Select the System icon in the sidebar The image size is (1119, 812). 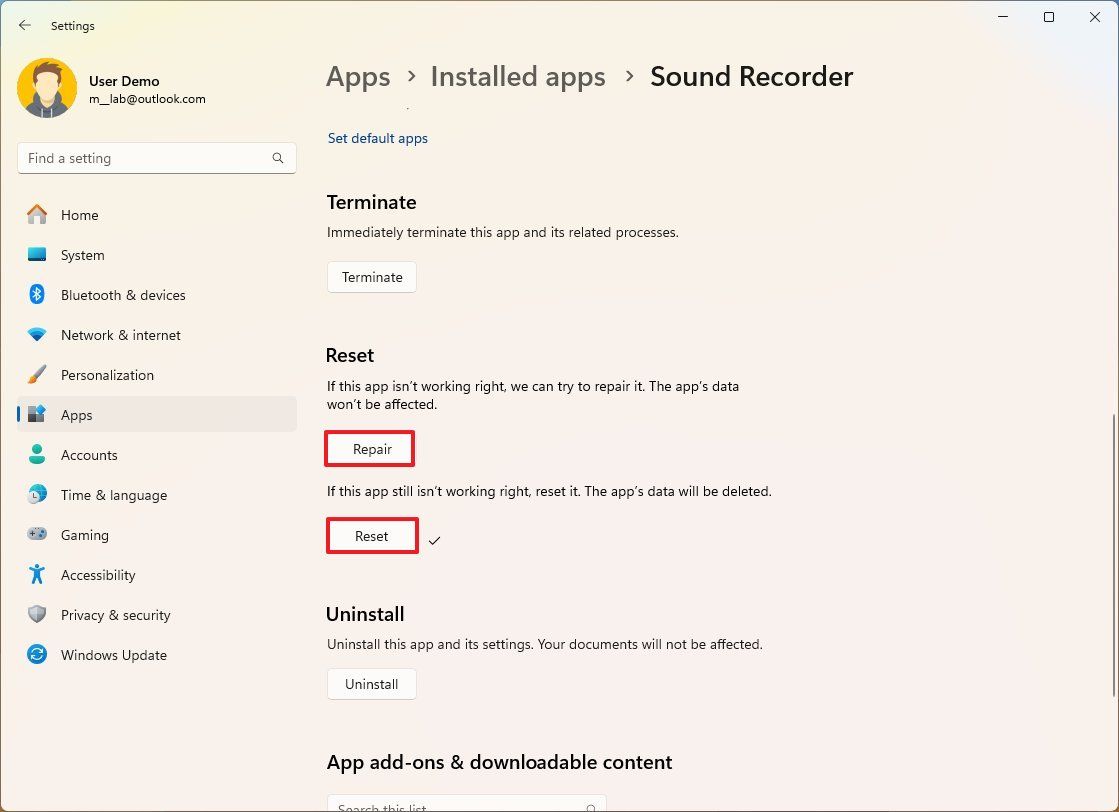[37, 255]
